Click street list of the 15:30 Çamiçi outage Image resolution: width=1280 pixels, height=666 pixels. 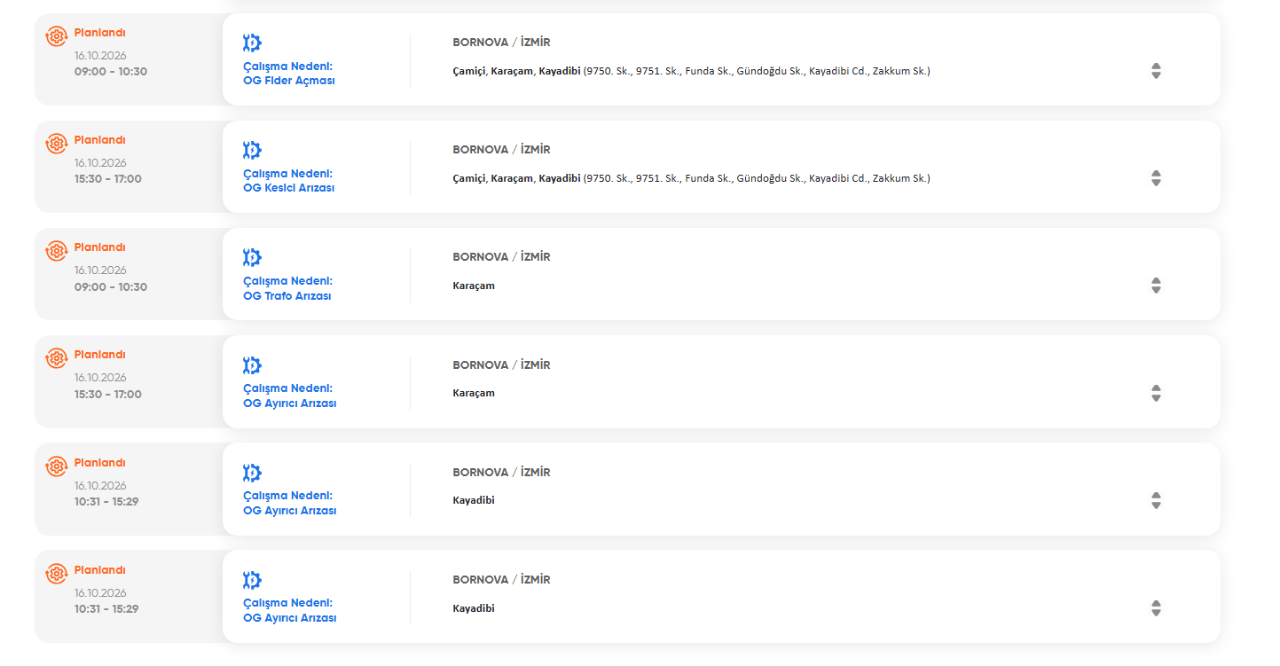pos(757,178)
